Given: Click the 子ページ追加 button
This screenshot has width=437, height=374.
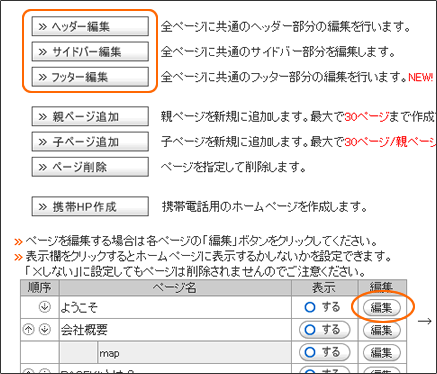Looking at the screenshot, I should [x=90, y=142].
